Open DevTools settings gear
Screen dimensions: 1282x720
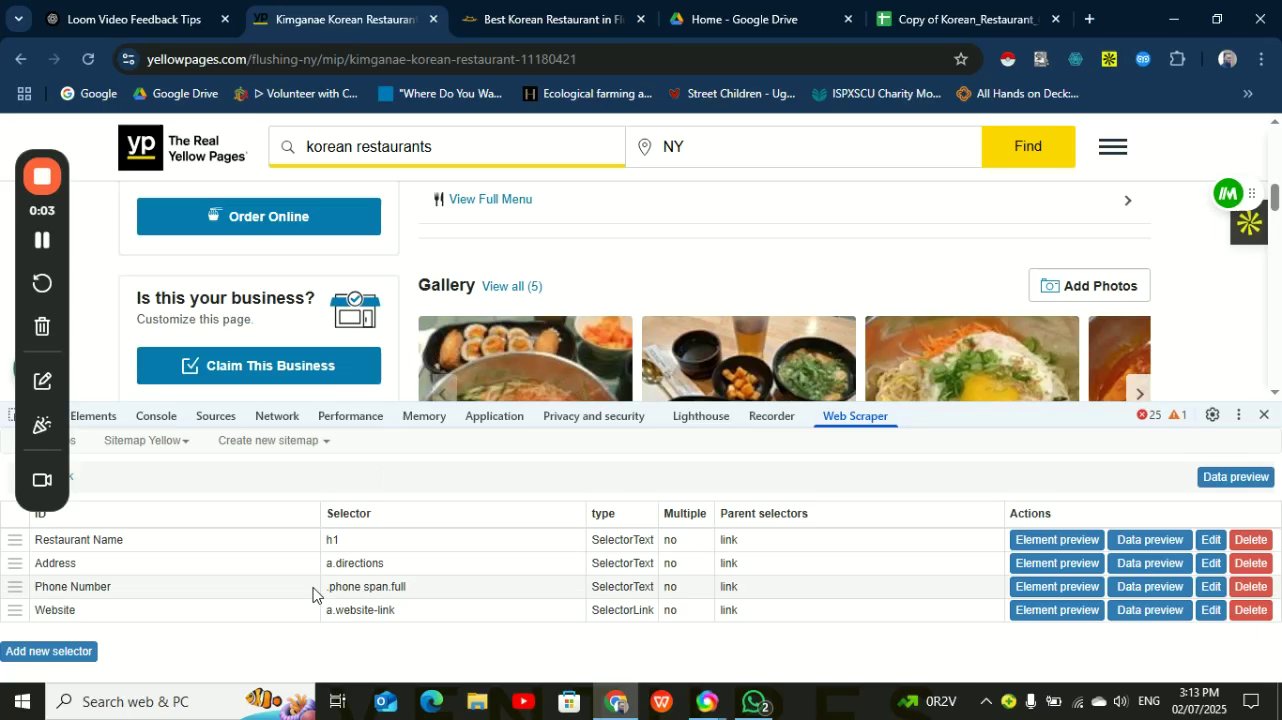pos(1212,415)
